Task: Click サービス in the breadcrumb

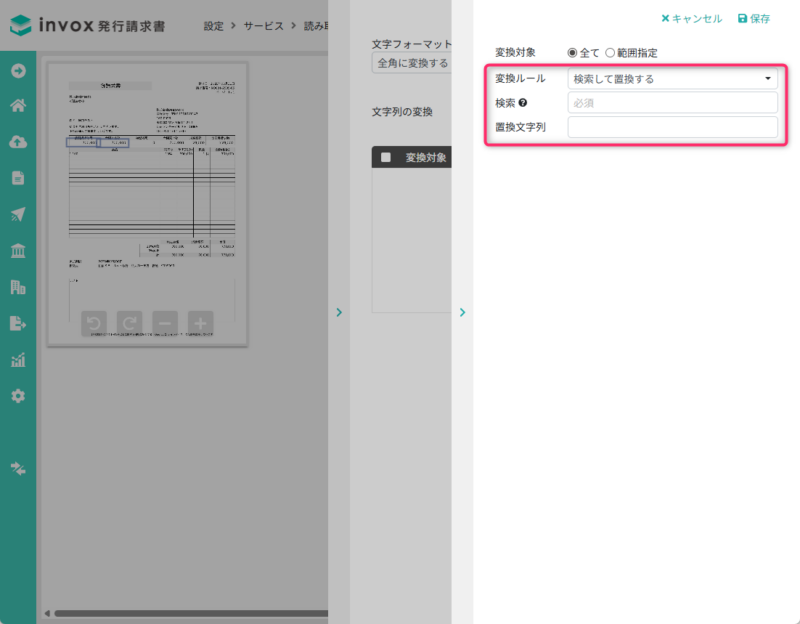Action: tap(264, 26)
